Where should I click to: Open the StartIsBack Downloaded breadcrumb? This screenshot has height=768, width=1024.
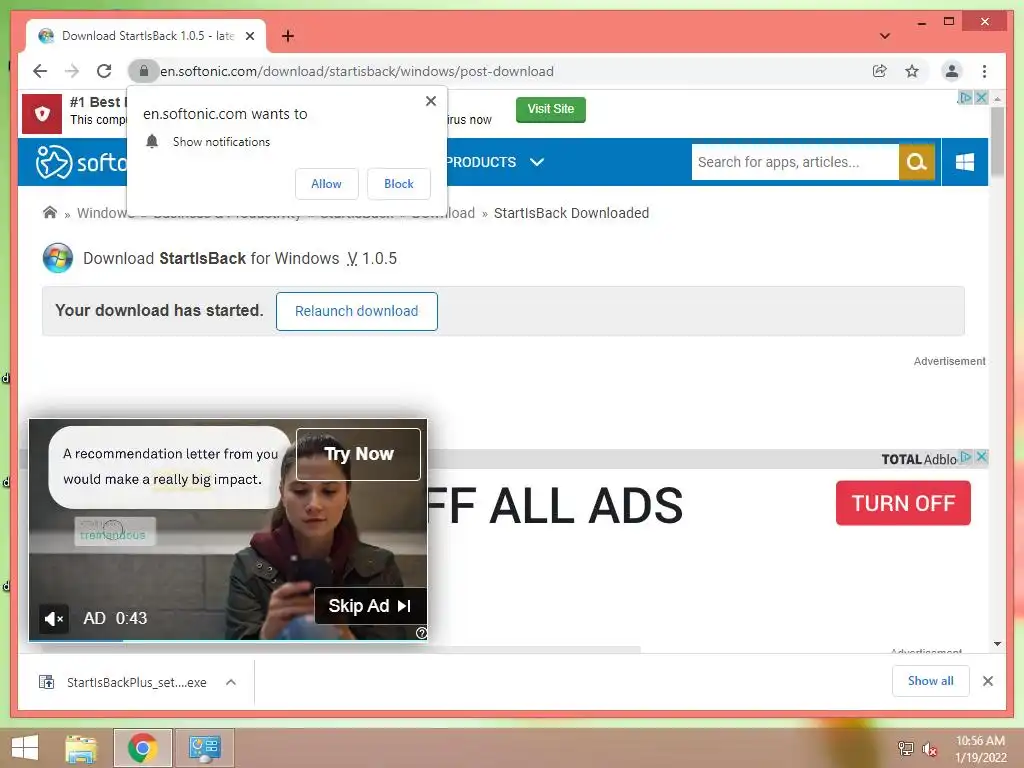(x=571, y=213)
